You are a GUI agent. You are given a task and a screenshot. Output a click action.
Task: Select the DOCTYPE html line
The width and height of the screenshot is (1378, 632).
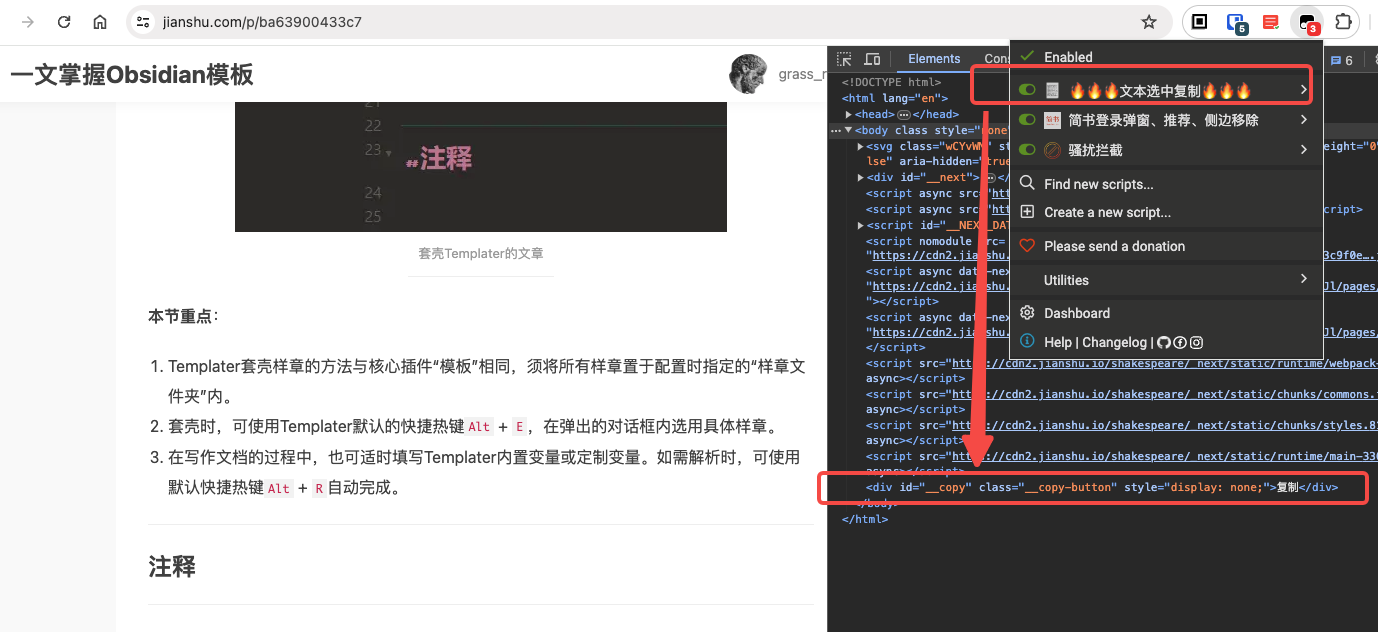(891, 82)
